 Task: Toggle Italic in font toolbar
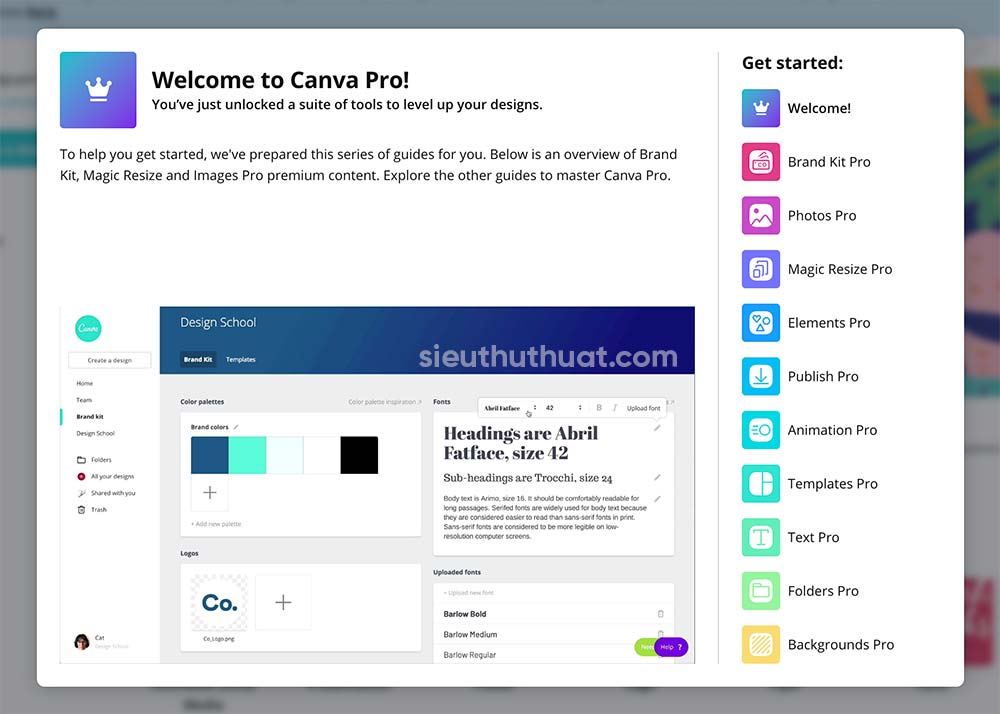pyautogui.click(x=615, y=408)
